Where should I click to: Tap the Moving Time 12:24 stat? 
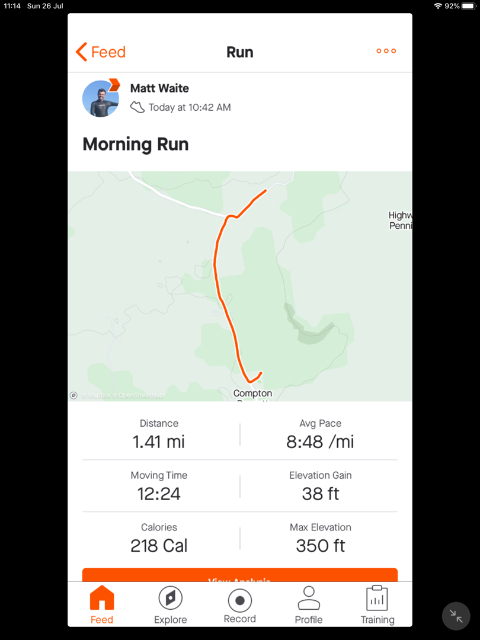coord(159,486)
